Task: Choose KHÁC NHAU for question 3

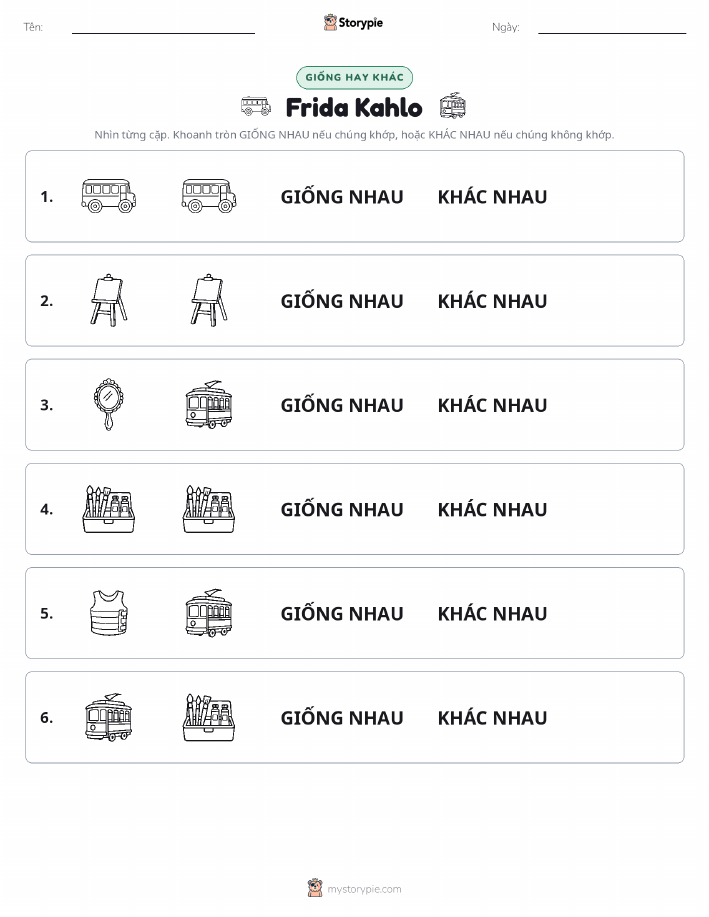Action: 493,405
